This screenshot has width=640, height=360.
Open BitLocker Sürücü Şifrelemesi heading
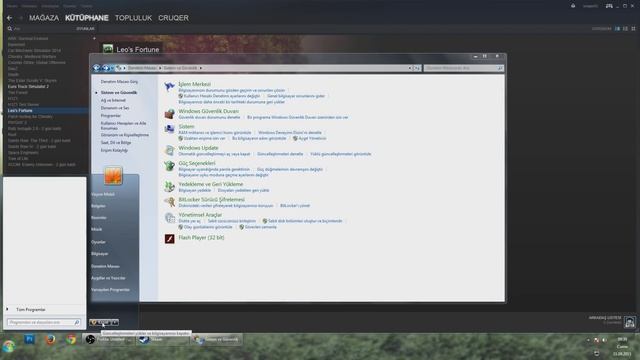pos(211,199)
